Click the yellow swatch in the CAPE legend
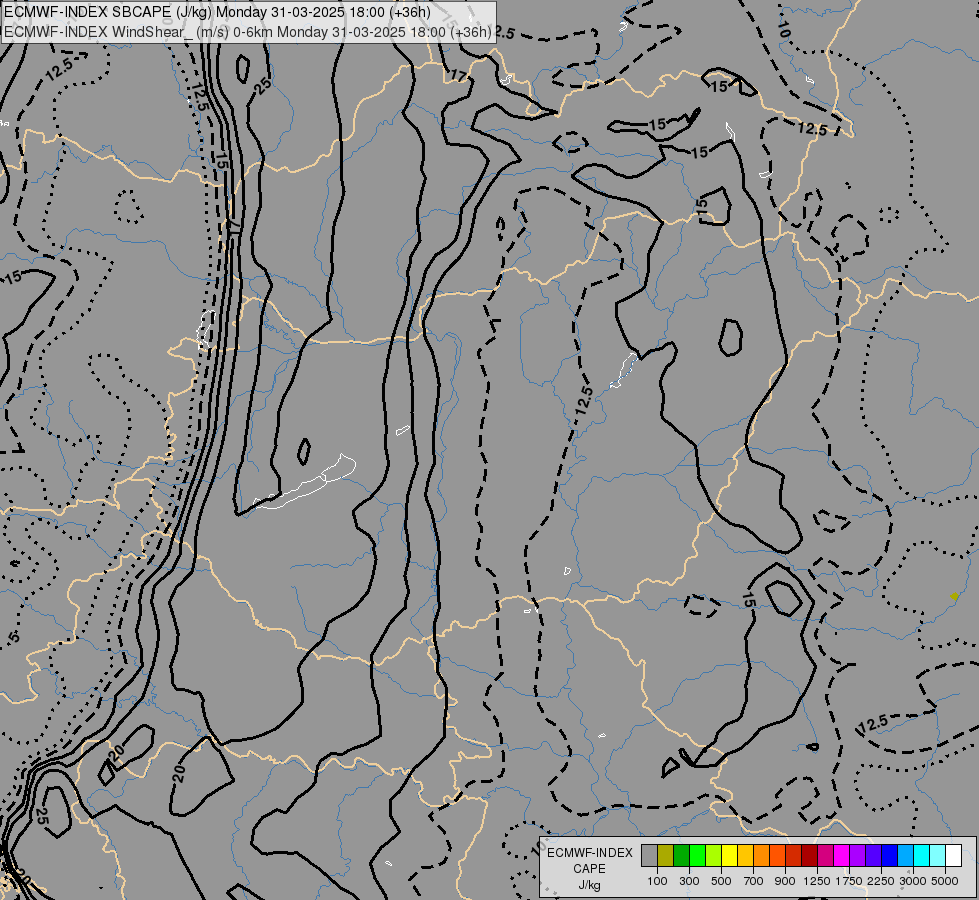This screenshot has width=979, height=900. (x=729, y=855)
